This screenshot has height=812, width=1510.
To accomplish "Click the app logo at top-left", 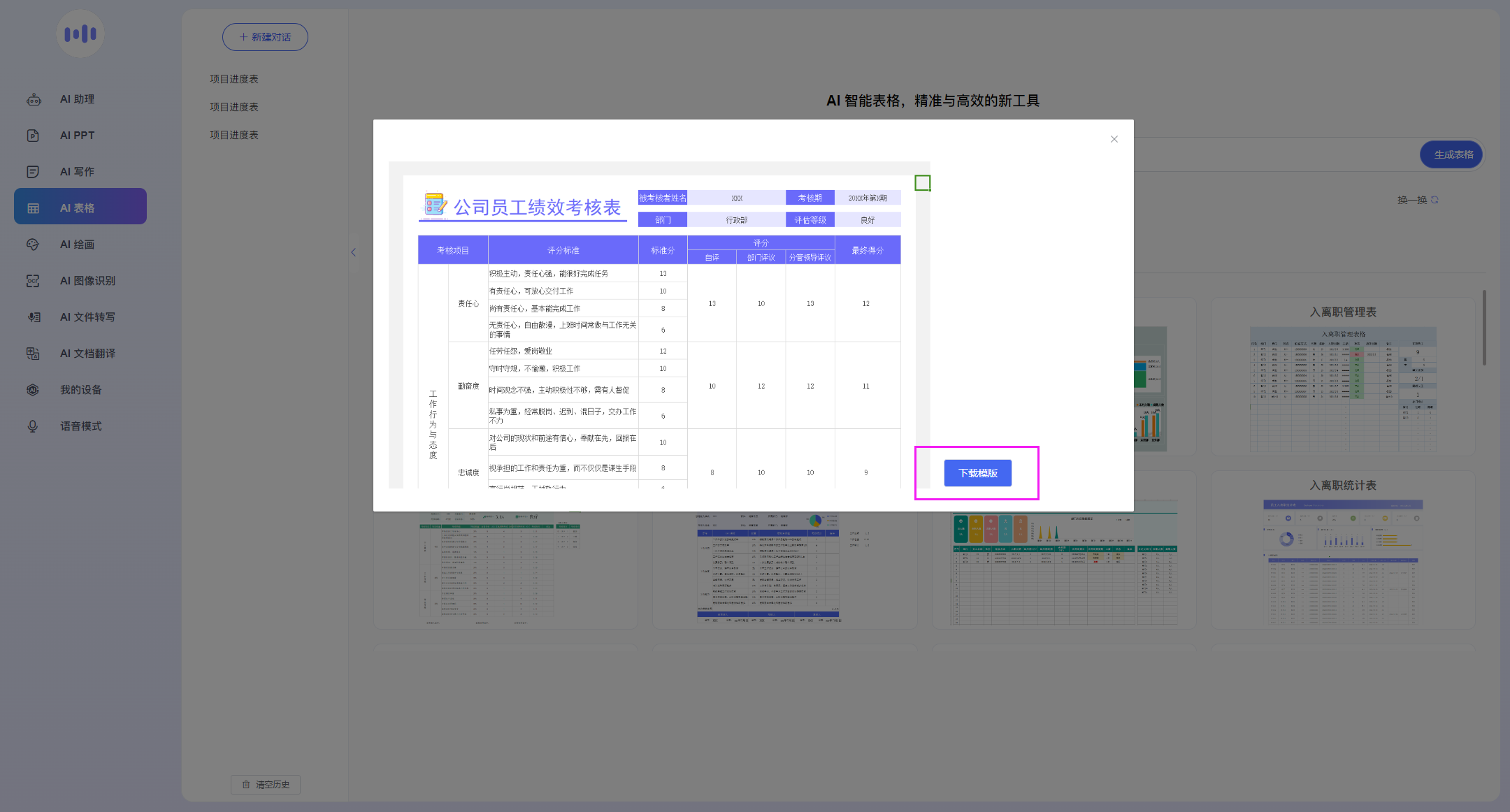I will click(80, 34).
